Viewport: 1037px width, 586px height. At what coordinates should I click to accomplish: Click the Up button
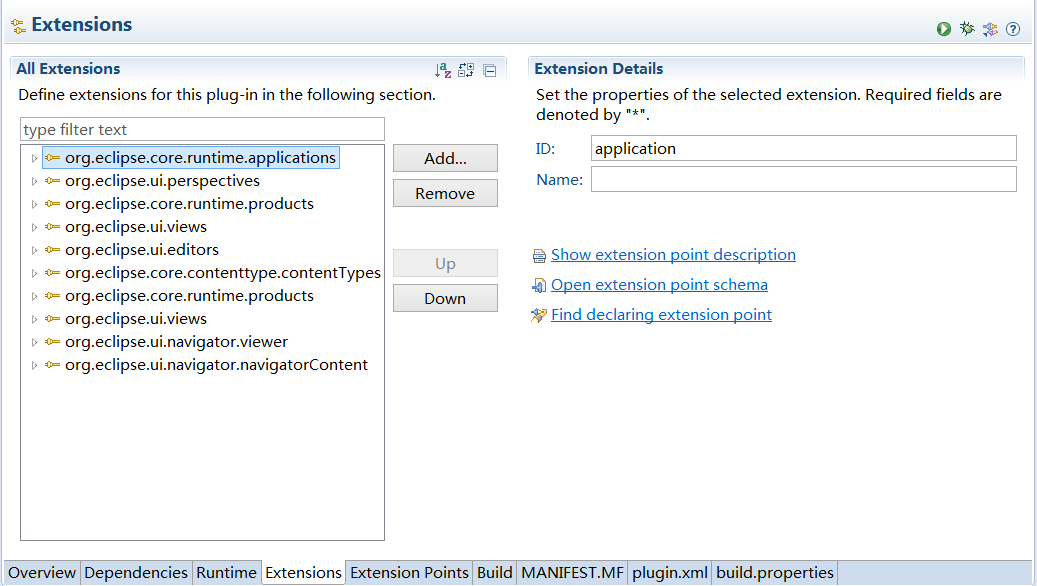tap(445, 263)
